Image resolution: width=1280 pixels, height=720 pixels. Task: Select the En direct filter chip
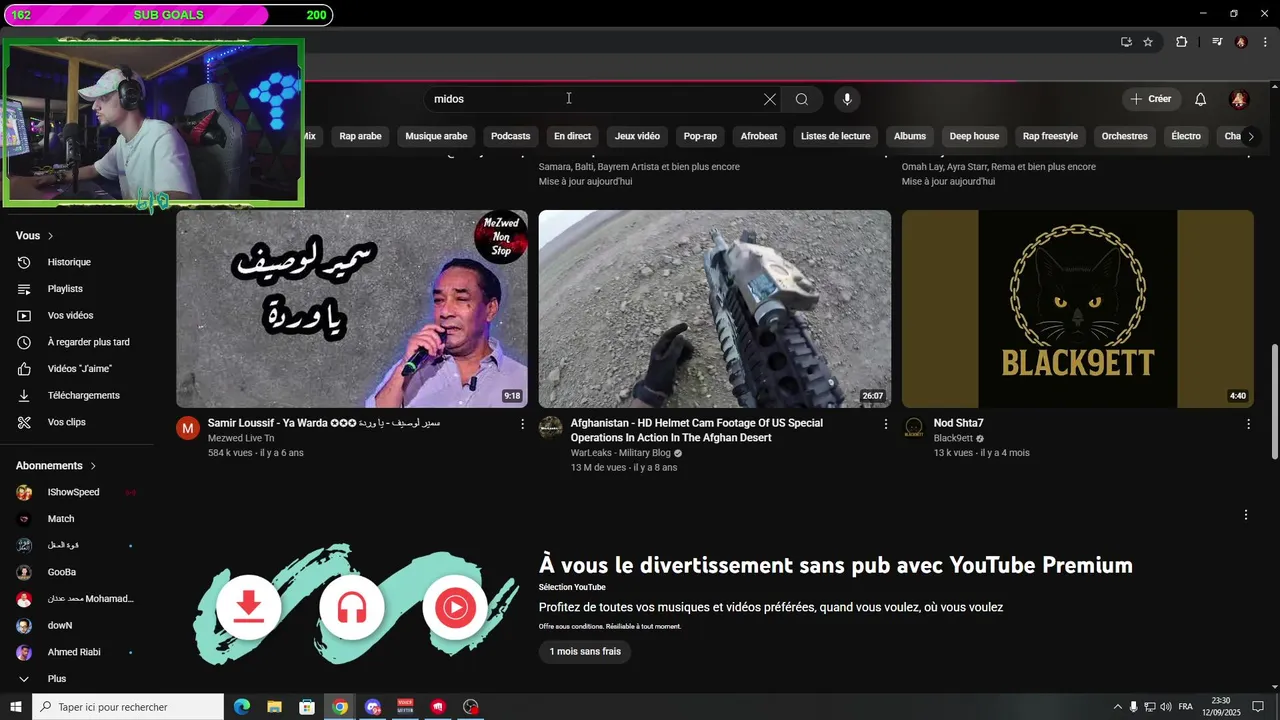(x=573, y=136)
